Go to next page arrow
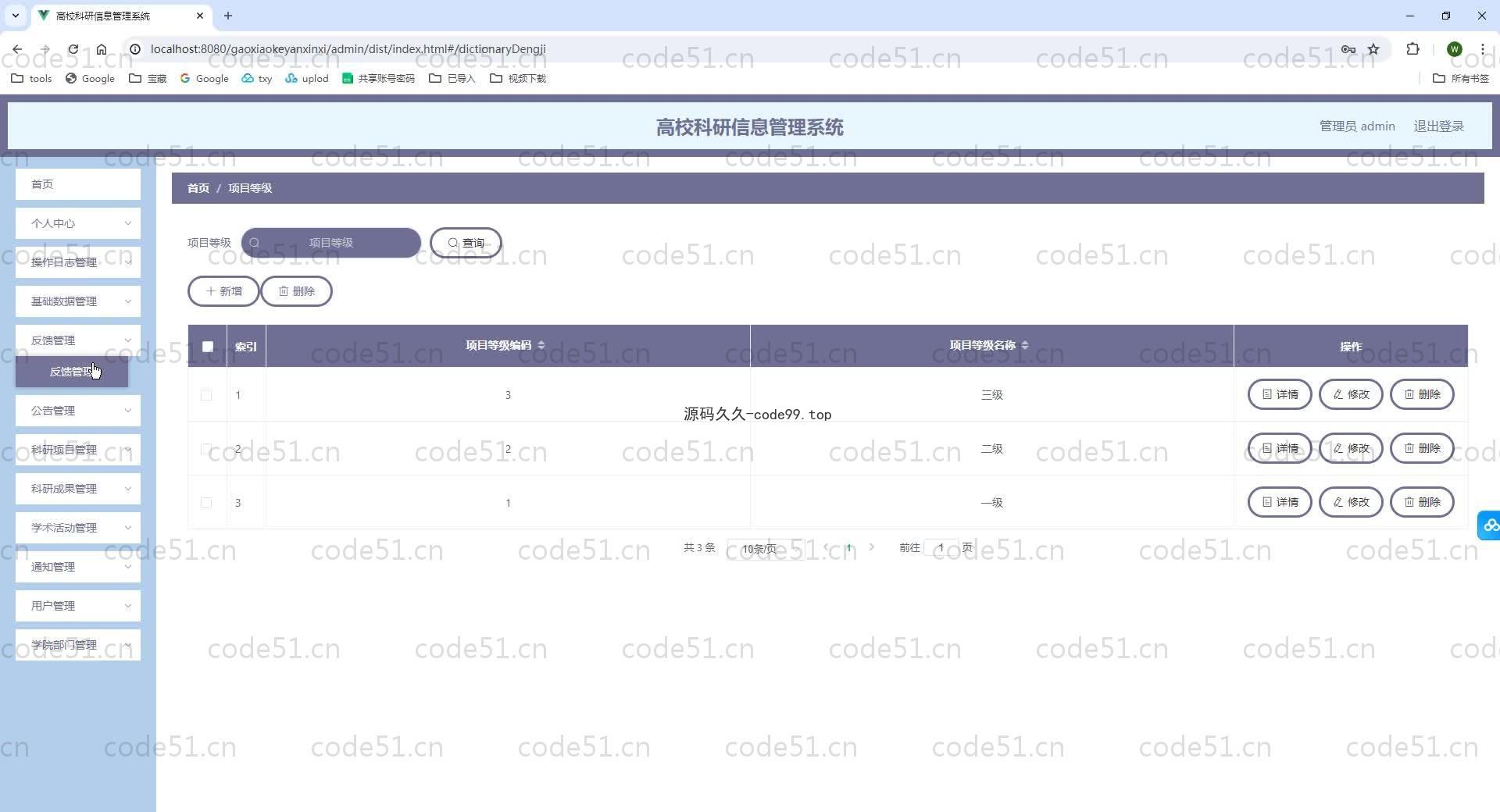Image resolution: width=1500 pixels, height=812 pixels. pos(871,547)
